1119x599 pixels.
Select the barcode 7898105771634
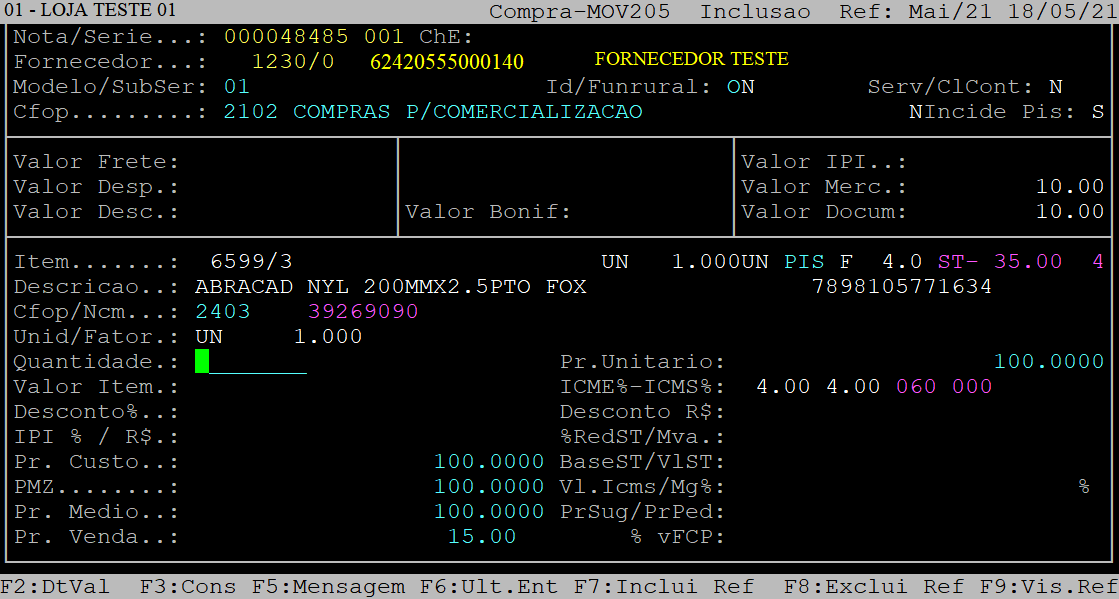(x=902, y=287)
